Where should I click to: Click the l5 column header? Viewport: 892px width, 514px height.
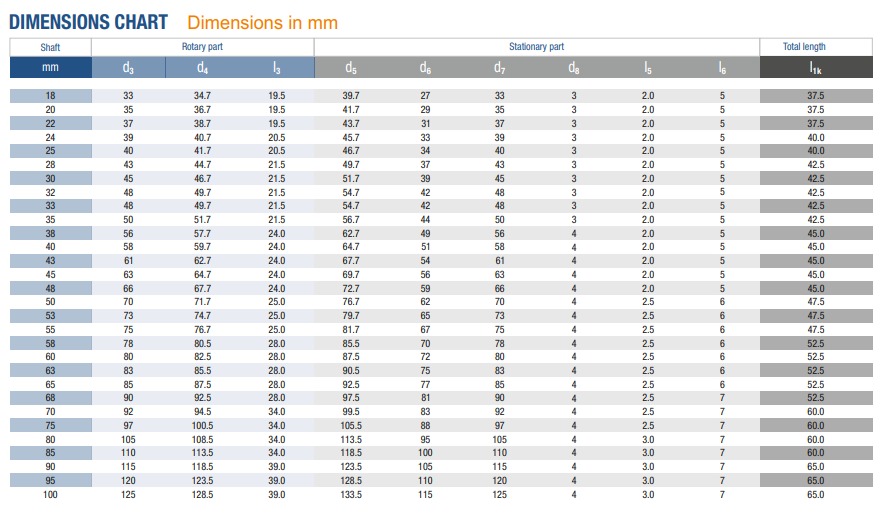point(648,68)
